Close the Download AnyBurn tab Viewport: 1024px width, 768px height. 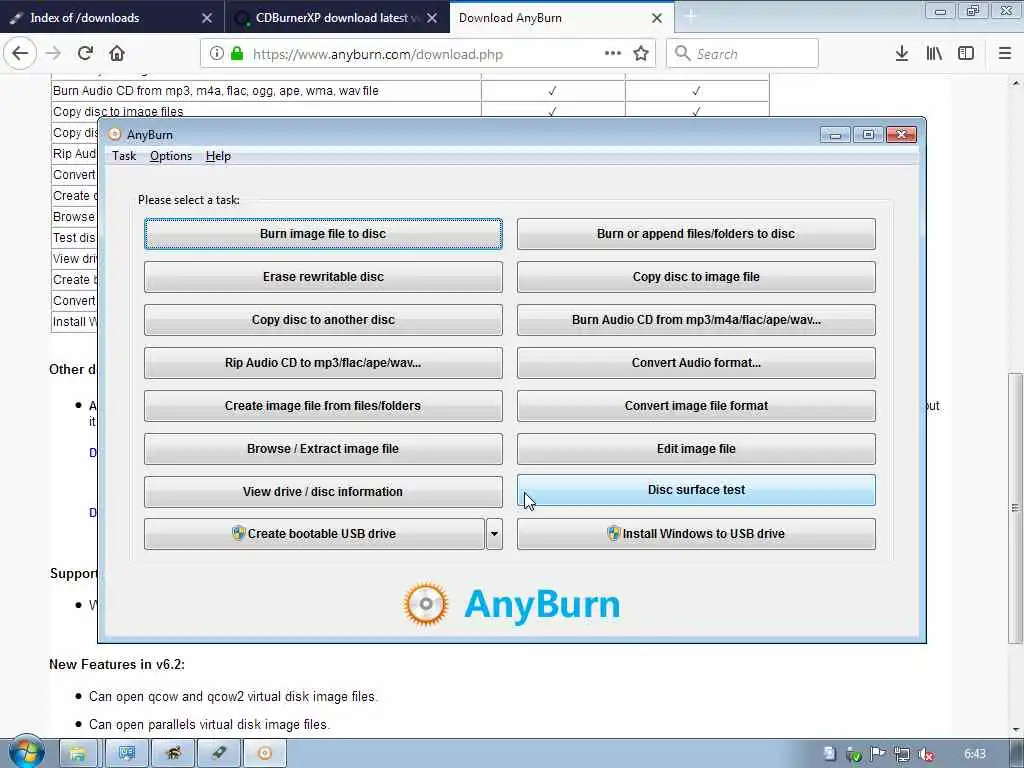click(657, 18)
